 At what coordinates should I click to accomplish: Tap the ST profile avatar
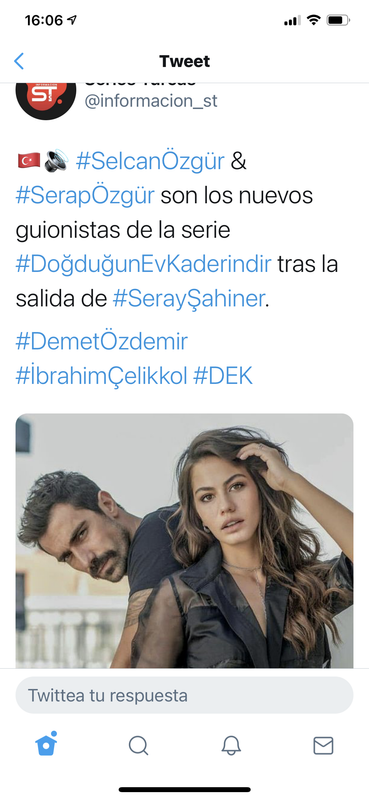point(46,98)
